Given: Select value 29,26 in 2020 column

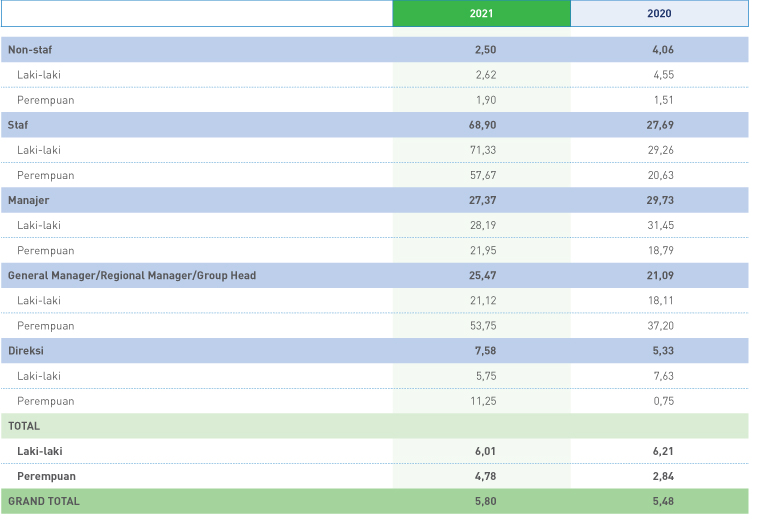Looking at the screenshot, I should (x=660, y=150).
